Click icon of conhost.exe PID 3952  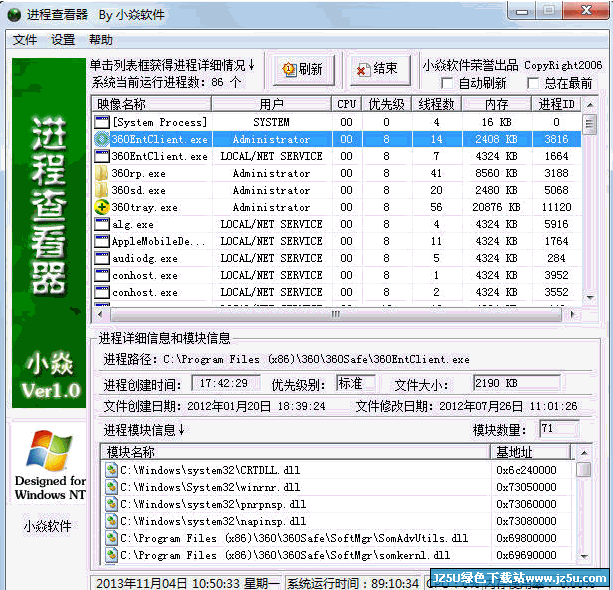point(102,275)
